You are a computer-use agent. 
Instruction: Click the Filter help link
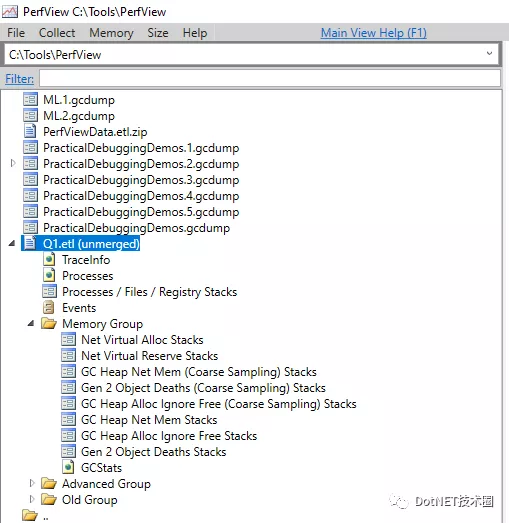coord(19,79)
